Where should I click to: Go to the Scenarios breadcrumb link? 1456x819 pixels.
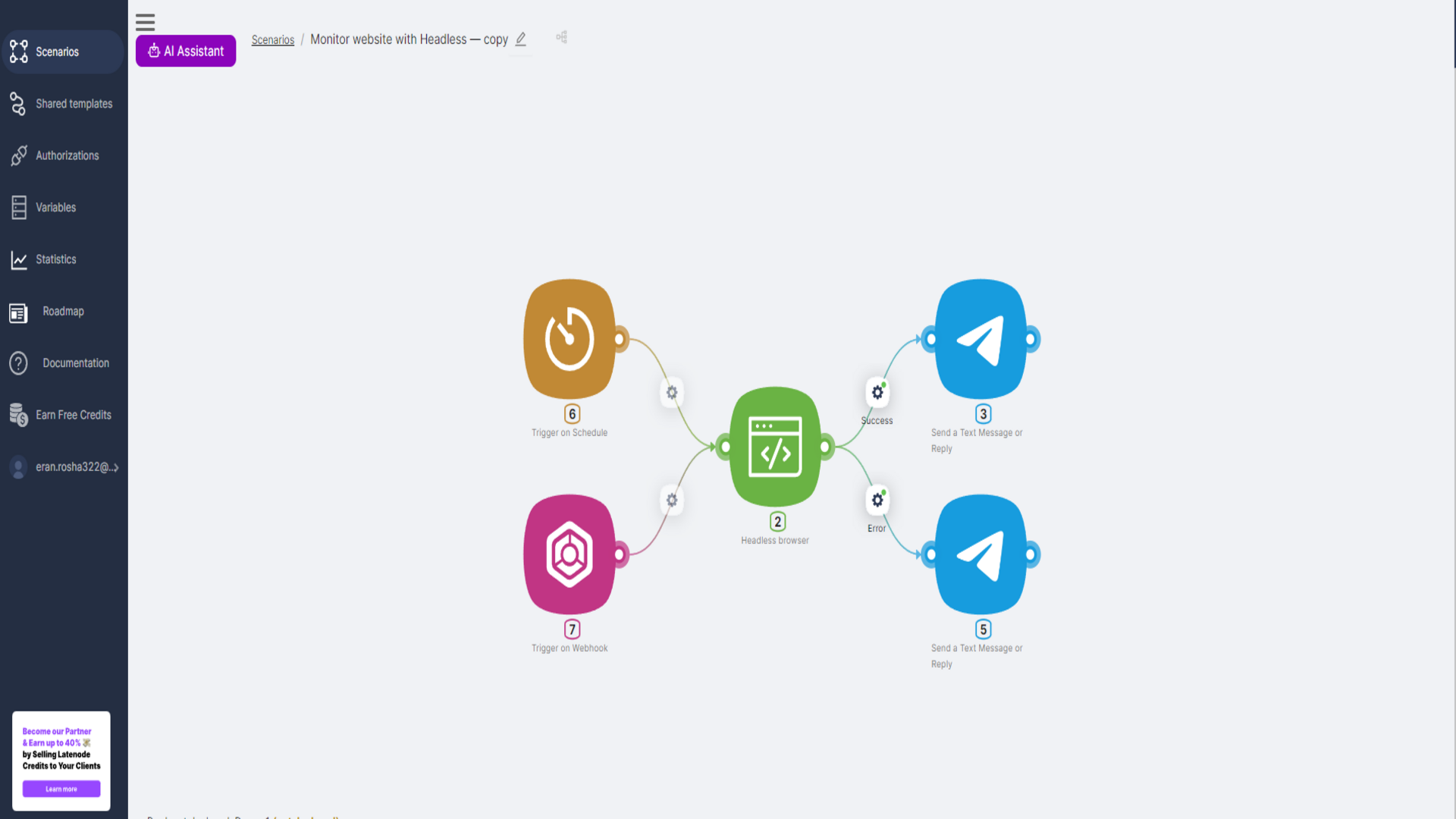(x=273, y=39)
